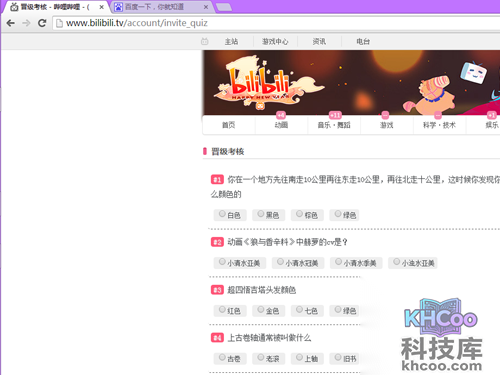Screen dimensions: 500x375
Task: Open the 动画 category tab
Action: [281, 125]
